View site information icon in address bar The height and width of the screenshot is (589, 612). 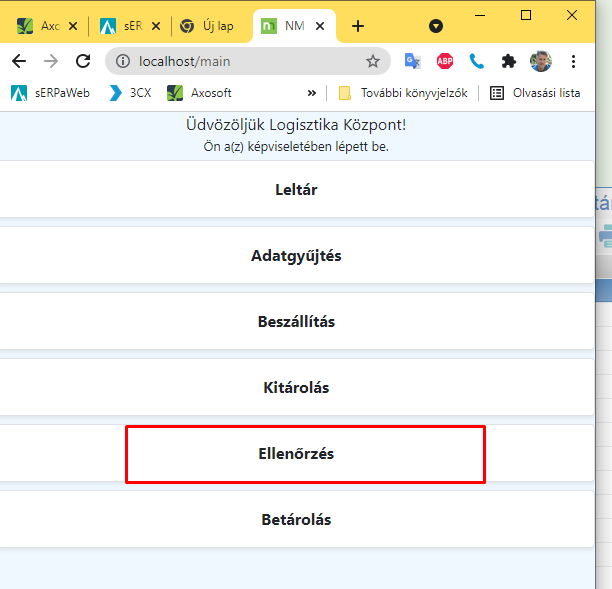tap(123, 61)
